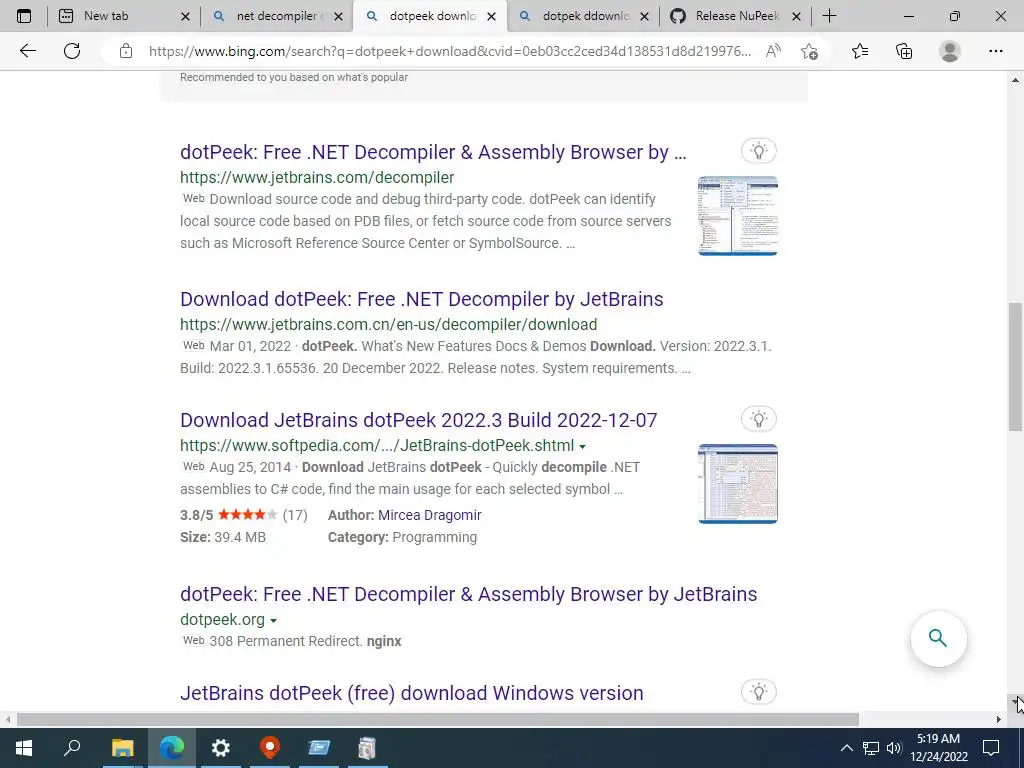Click the floating round search button
This screenshot has width=1024, height=768.
point(938,638)
